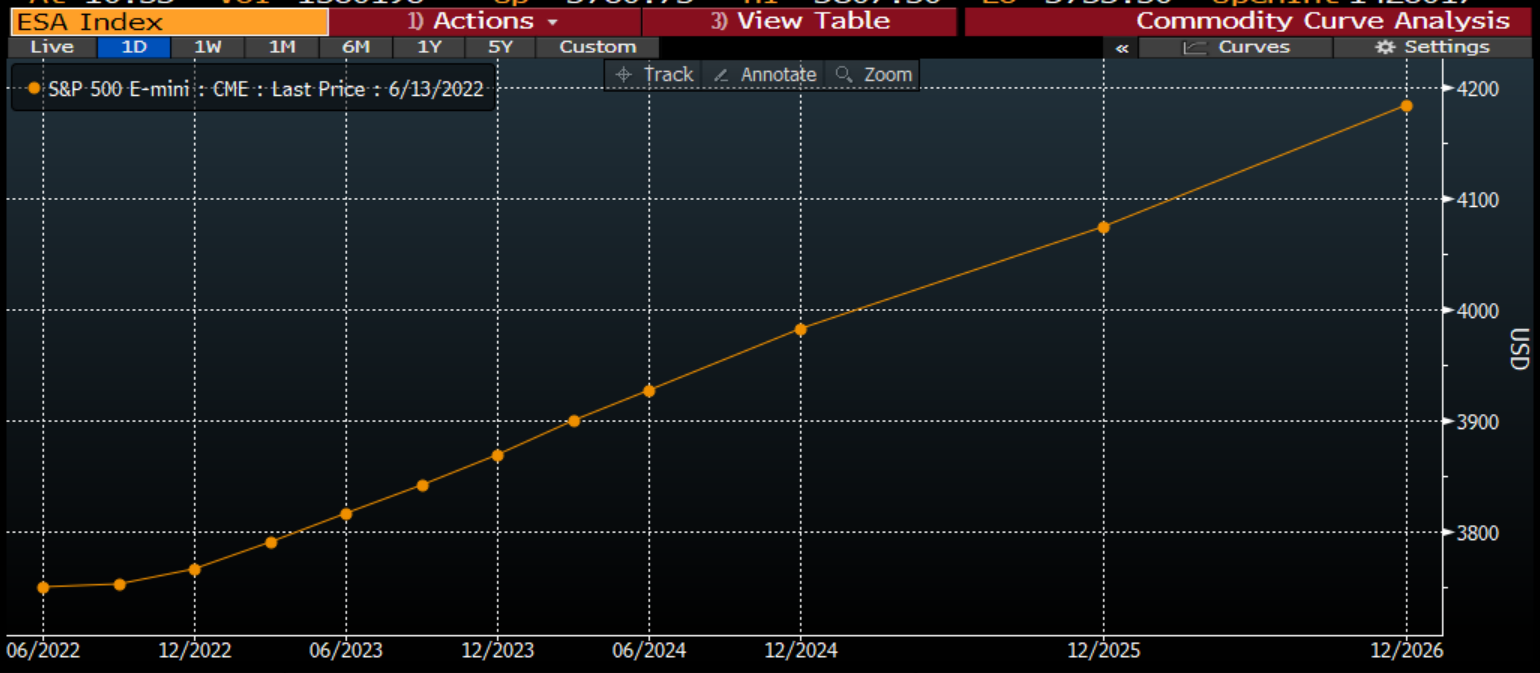Collapse panel with double-chevron arrow

click(x=1122, y=47)
